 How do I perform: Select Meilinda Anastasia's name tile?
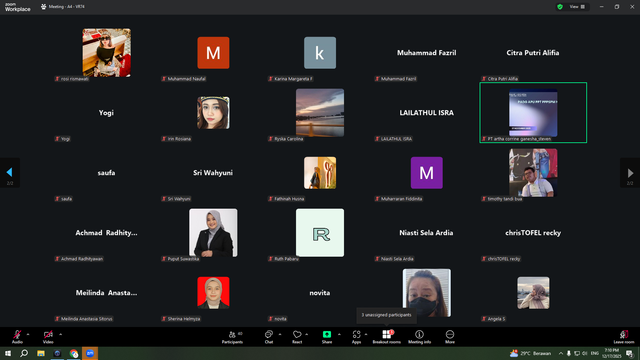107,293
